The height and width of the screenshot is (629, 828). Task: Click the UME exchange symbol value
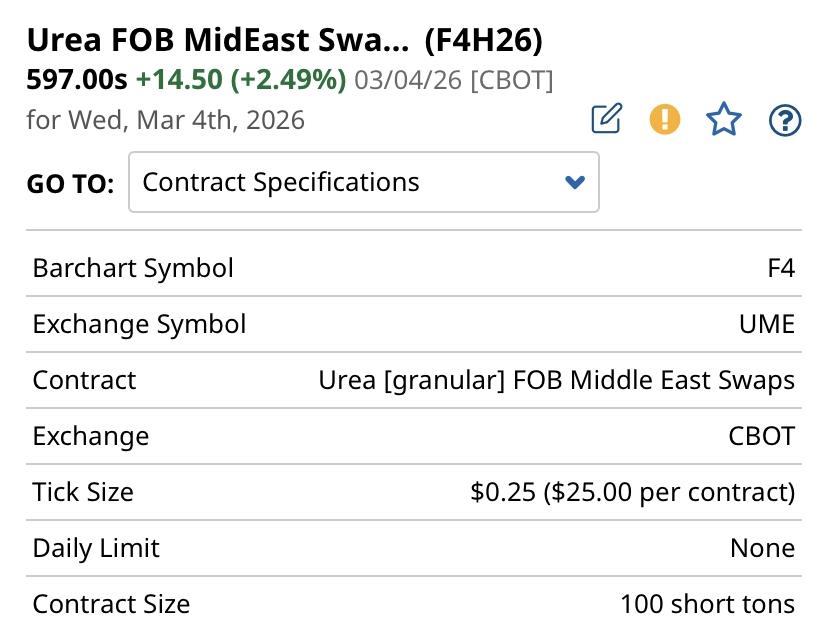coord(768,324)
